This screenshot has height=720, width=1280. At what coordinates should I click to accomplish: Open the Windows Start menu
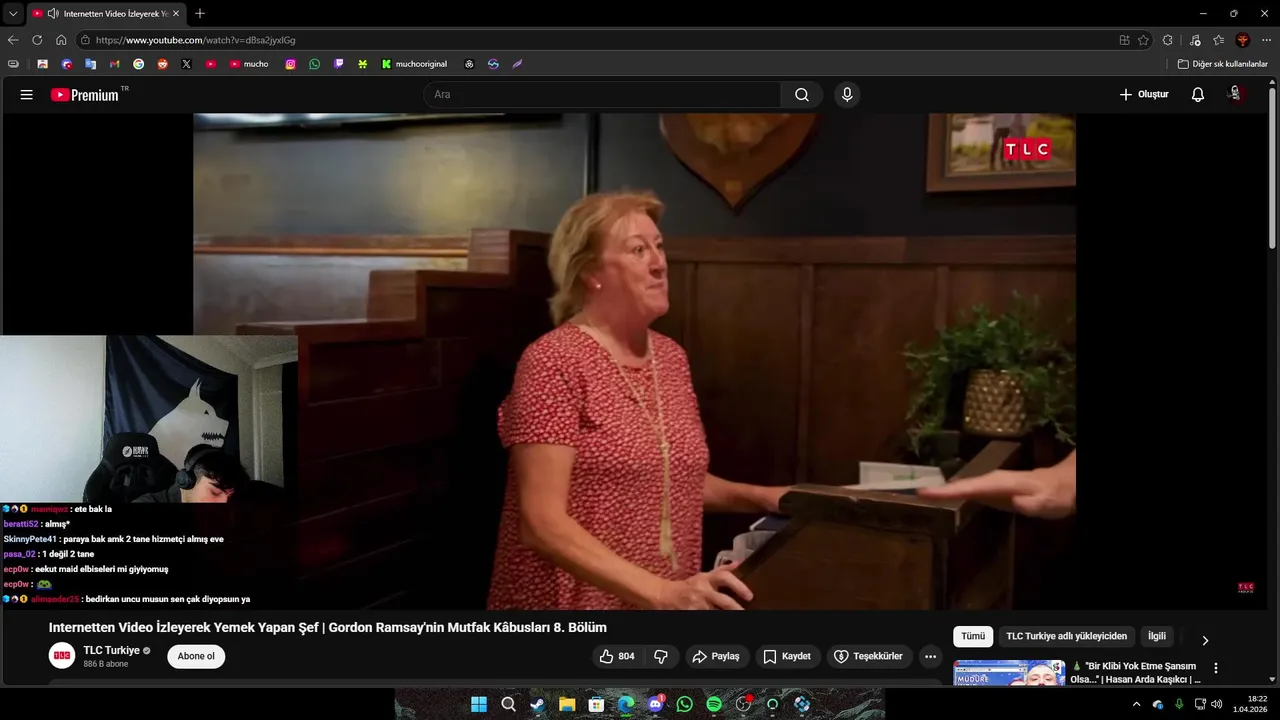coord(479,704)
